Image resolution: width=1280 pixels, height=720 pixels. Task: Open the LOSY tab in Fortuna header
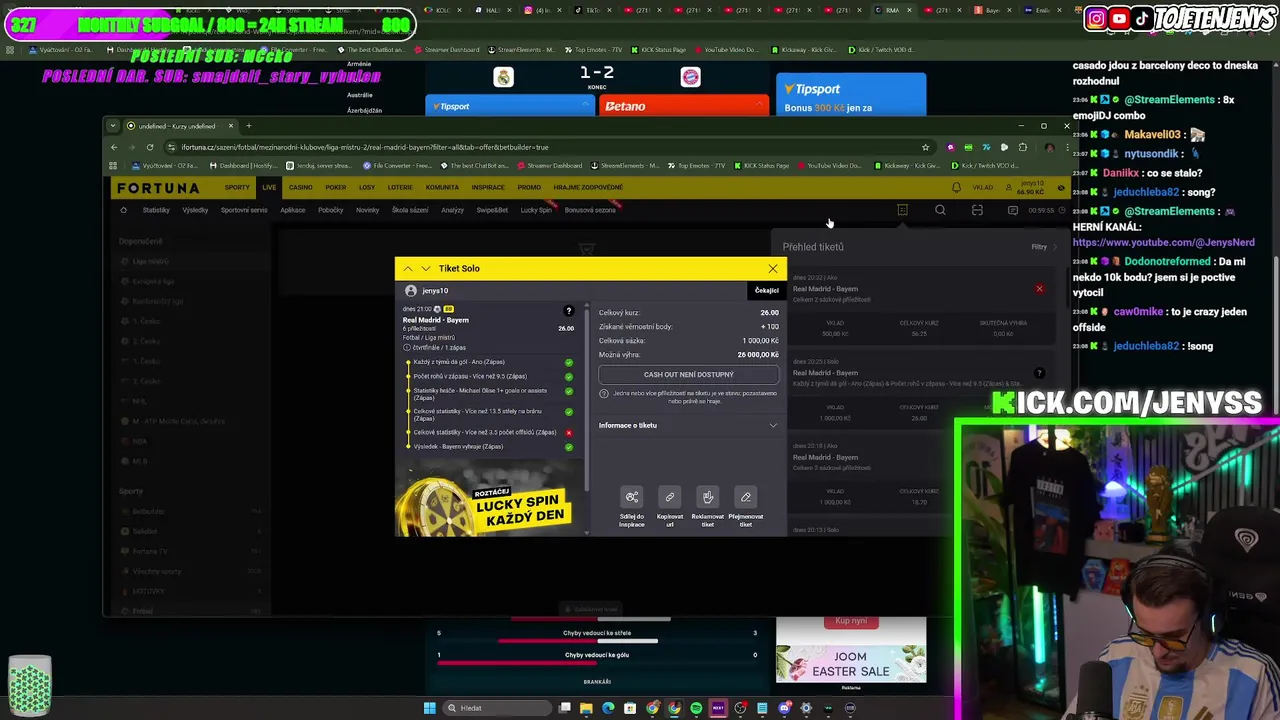click(367, 187)
